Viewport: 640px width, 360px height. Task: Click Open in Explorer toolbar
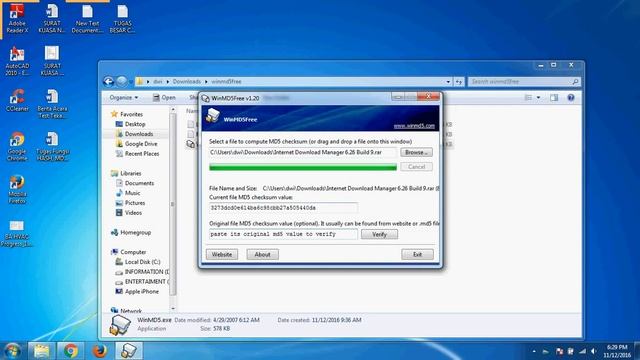(x=164, y=98)
